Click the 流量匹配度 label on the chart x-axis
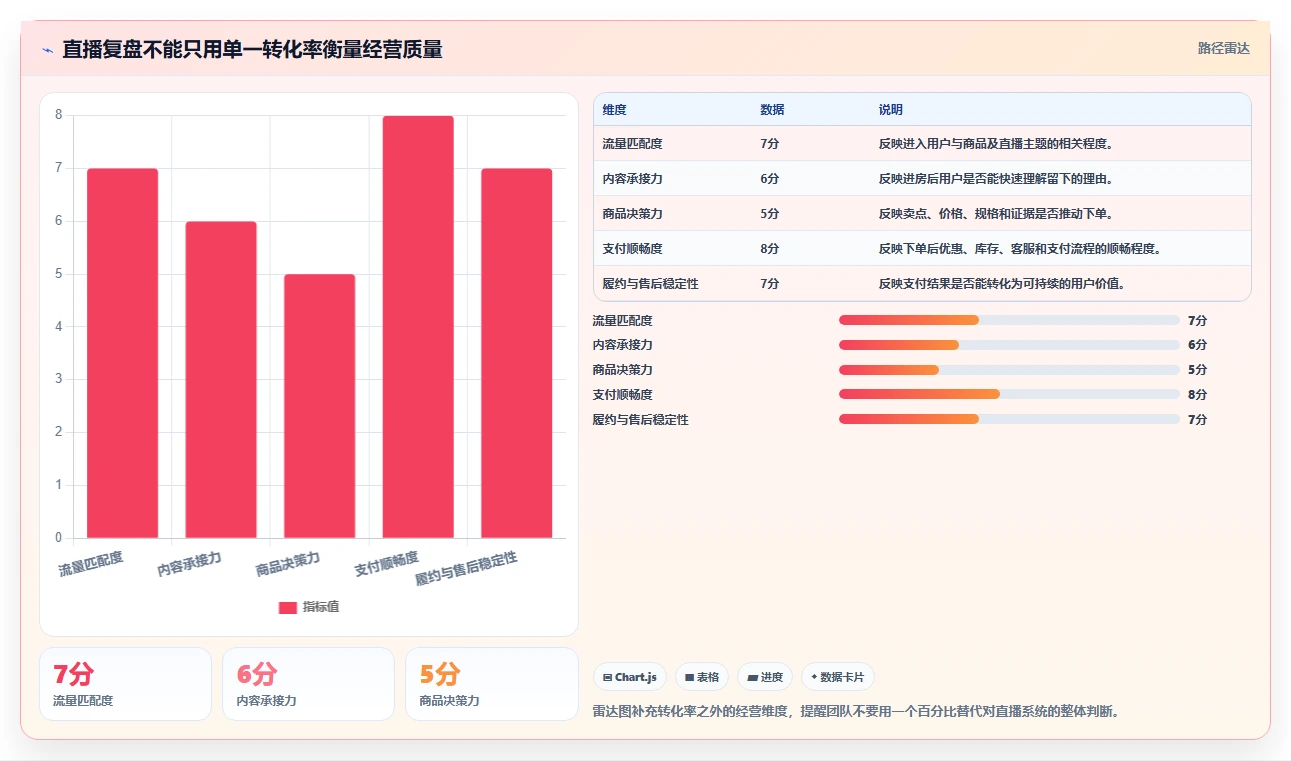1291x761 pixels. tap(91, 564)
